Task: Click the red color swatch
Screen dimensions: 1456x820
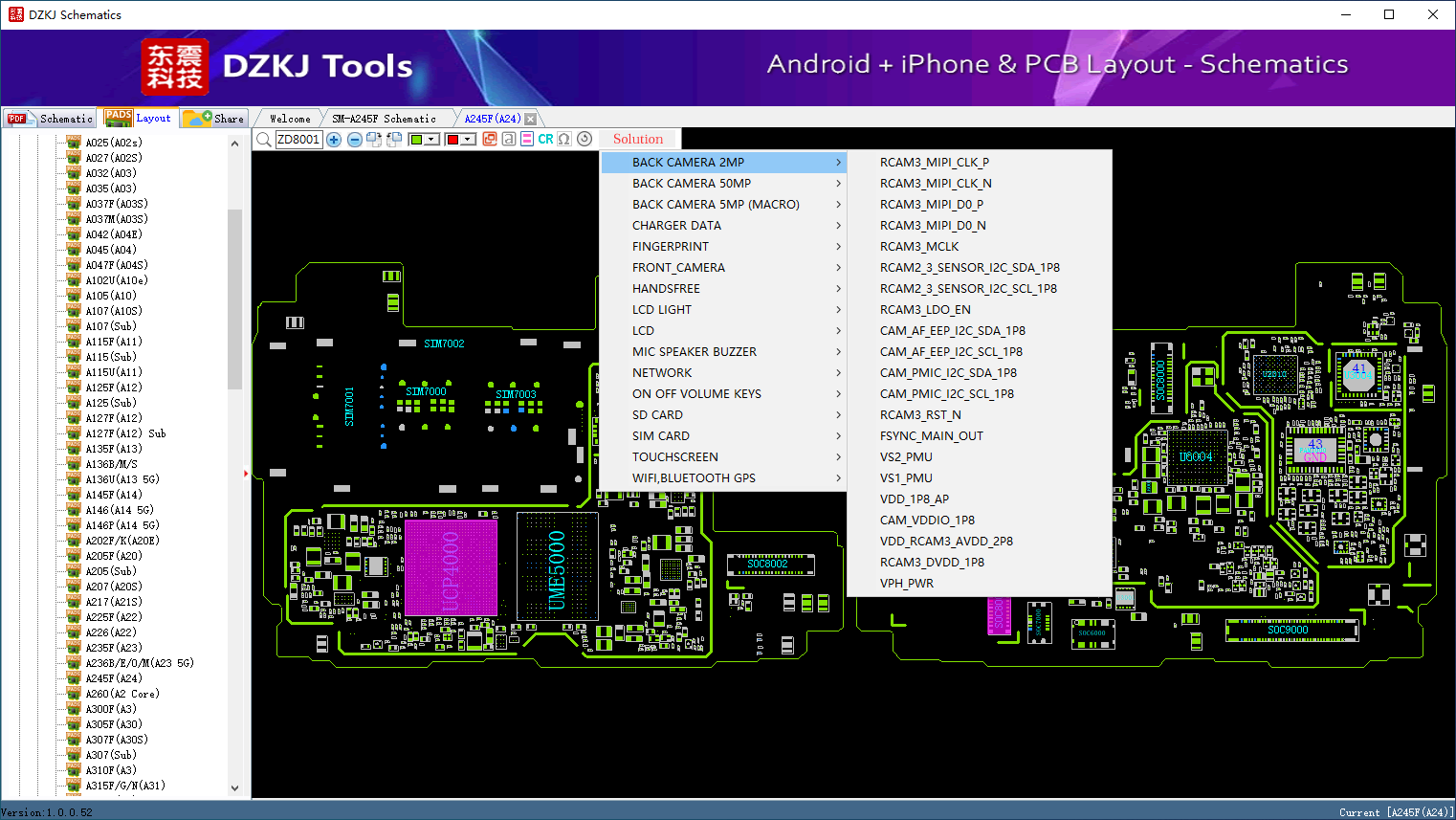Action: click(452, 140)
